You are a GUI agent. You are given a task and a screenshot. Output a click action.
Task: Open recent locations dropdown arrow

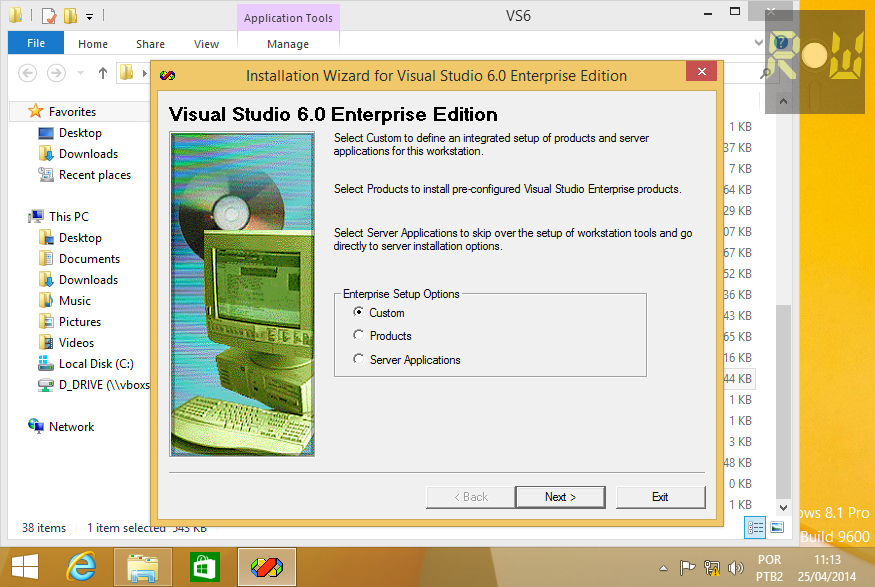pyautogui.click(x=80, y=73)
